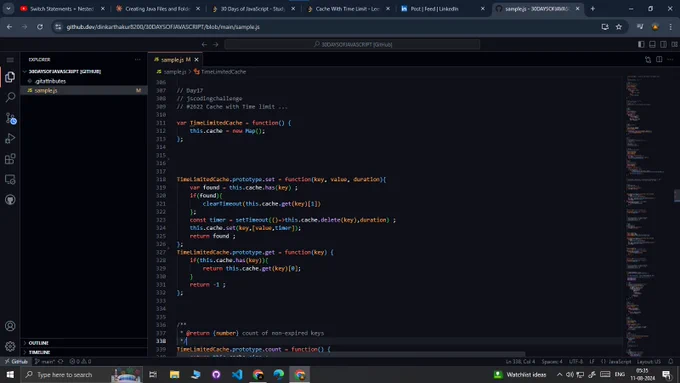Switch to Creating Java Files browser tab
Screen dimensions: 680x383
pyautogui.click(x=157, y=9)
